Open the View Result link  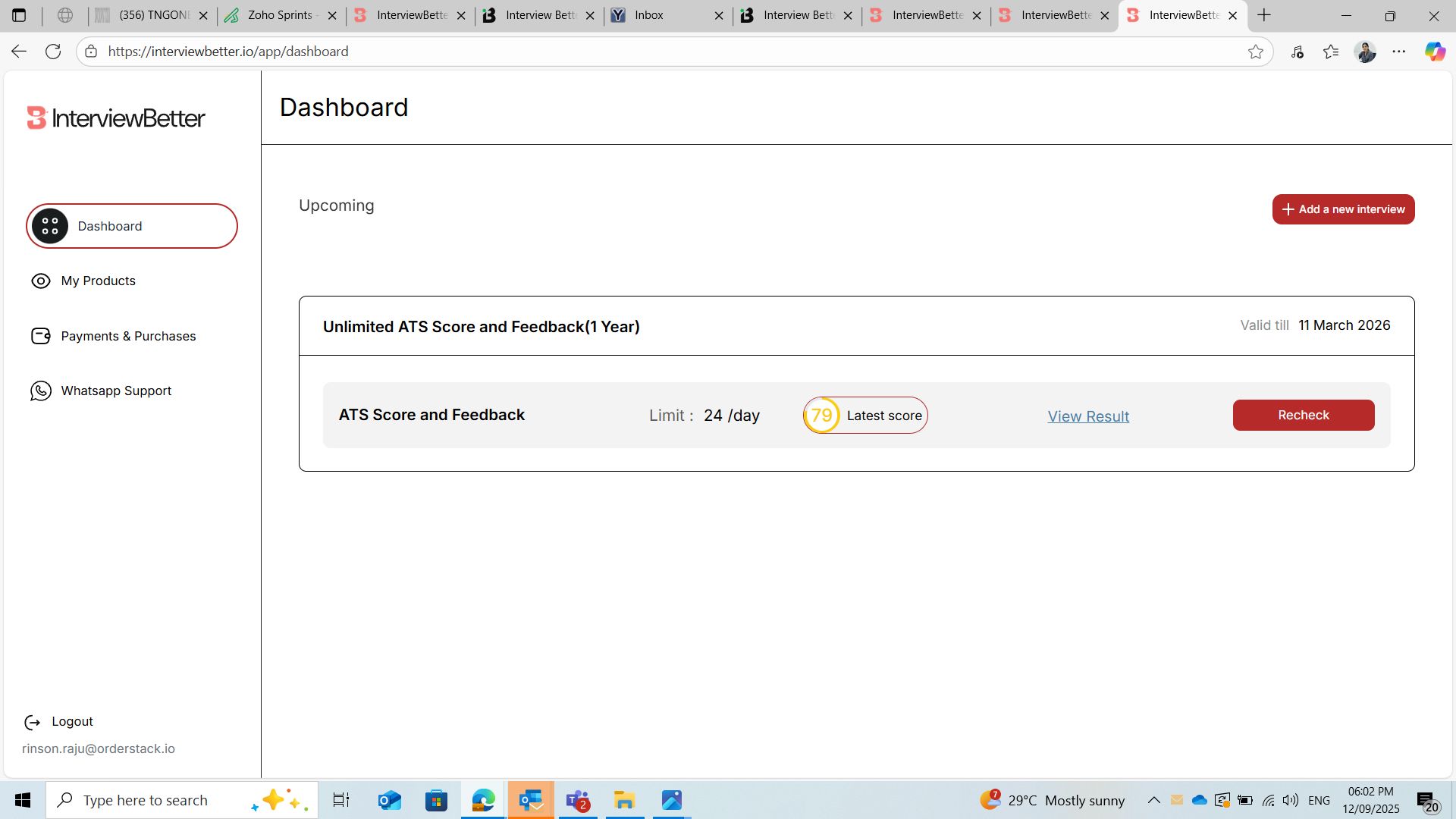point(1087,416)
